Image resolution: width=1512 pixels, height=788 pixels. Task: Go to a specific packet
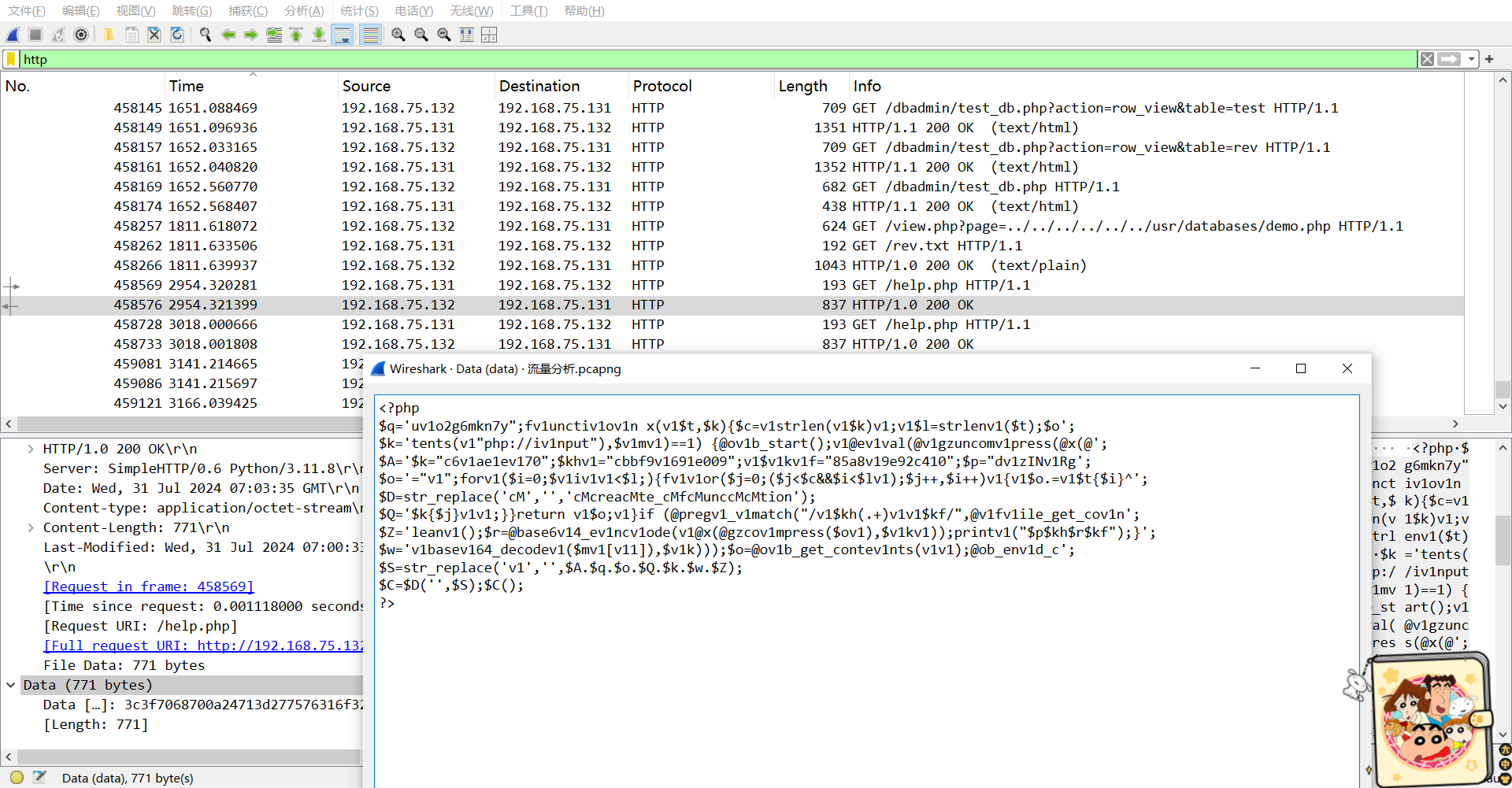(x=274, y=35)
